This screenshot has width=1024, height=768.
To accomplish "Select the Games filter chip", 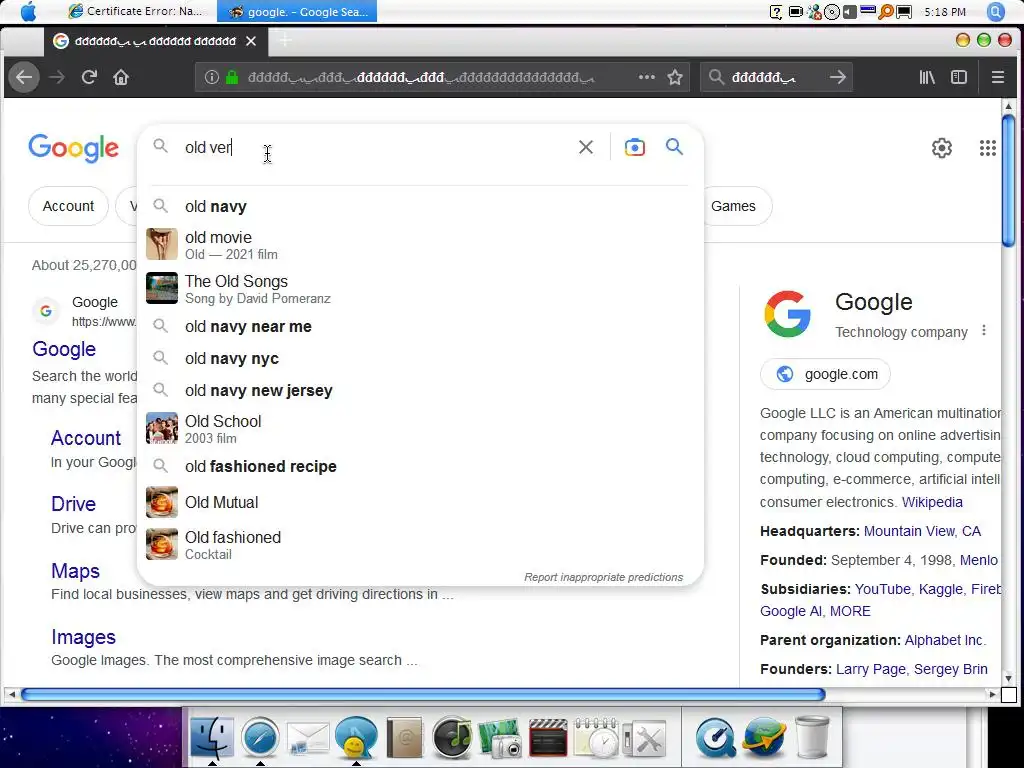I will click(x=736, y=206).
